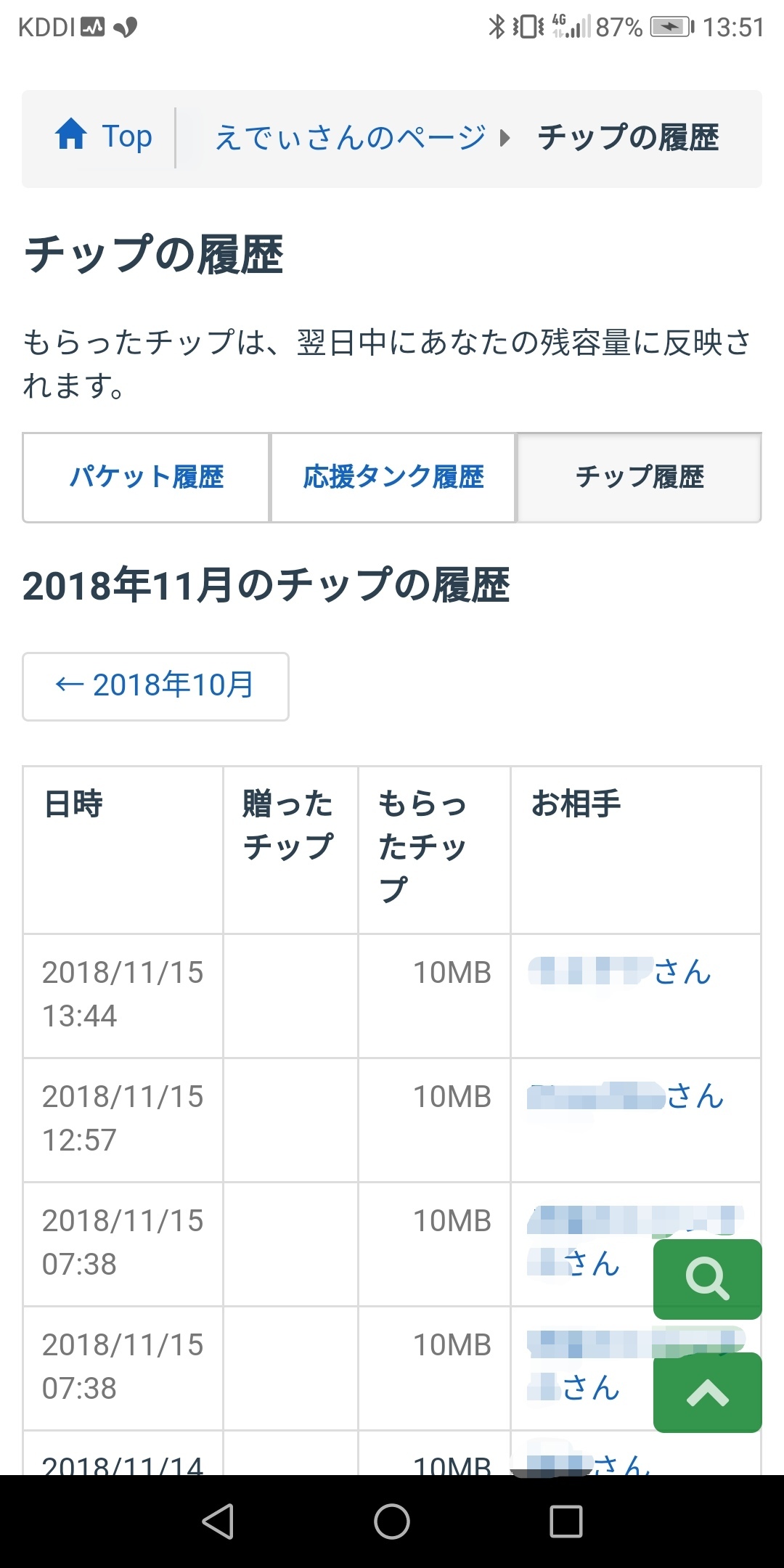
Task: Tap the green scroll-to-top arrow button
Action: point(707,1392)
